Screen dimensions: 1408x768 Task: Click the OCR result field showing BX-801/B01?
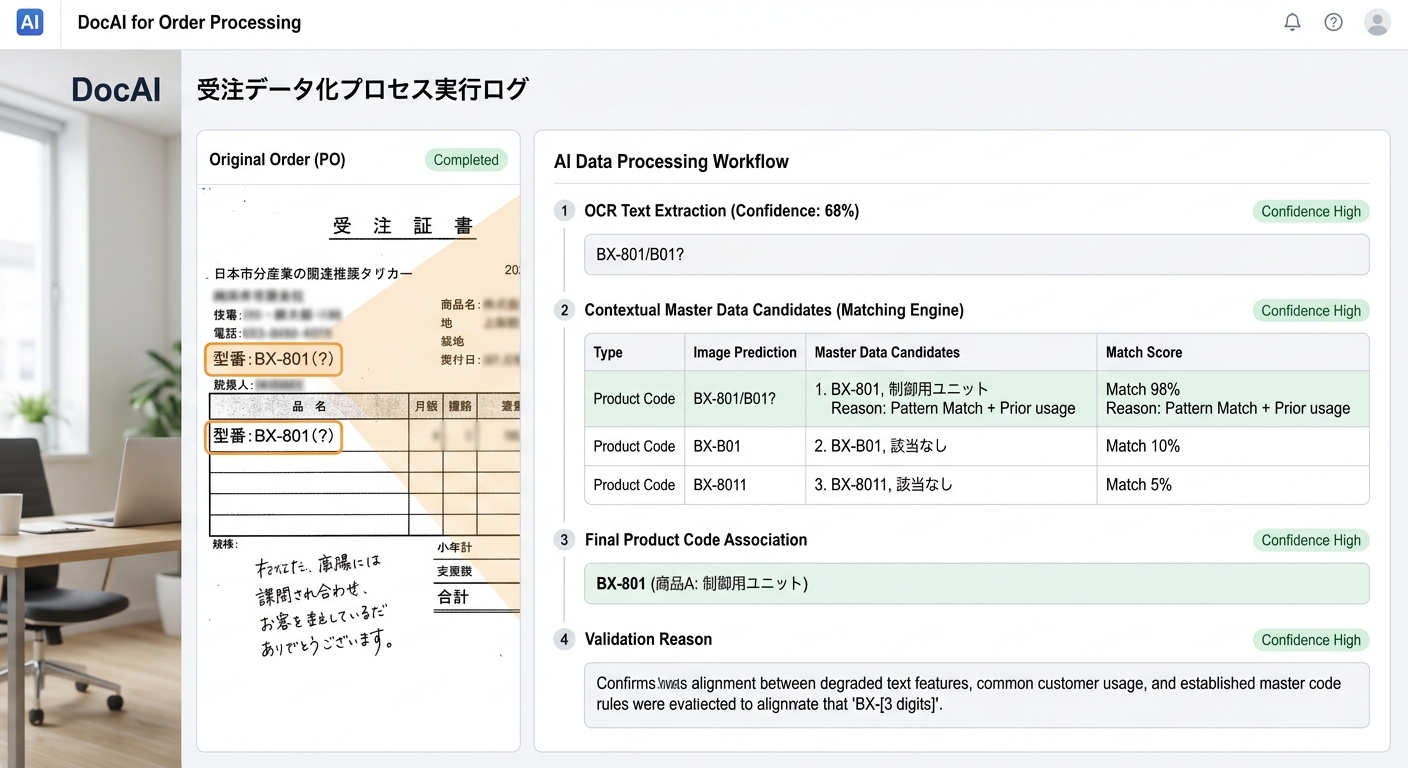coord(976,254)
